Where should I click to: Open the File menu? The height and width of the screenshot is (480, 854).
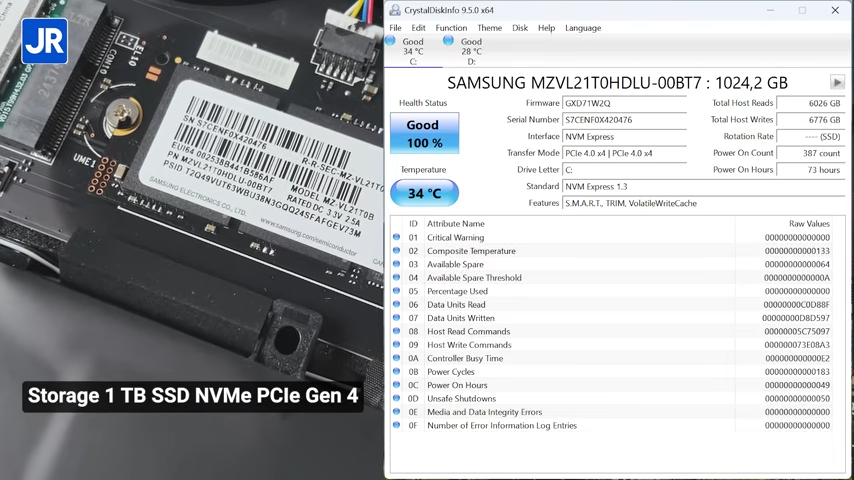coord(395,28)
